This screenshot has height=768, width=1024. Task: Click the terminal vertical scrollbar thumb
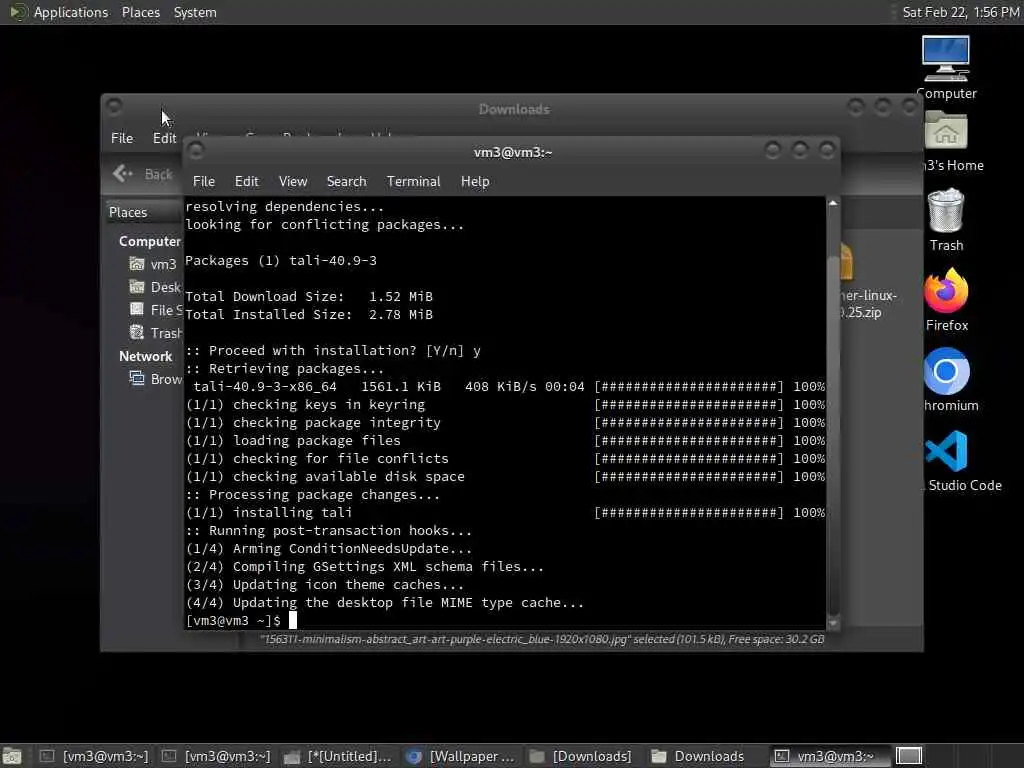pyautogui.click(x=833, y=434)
